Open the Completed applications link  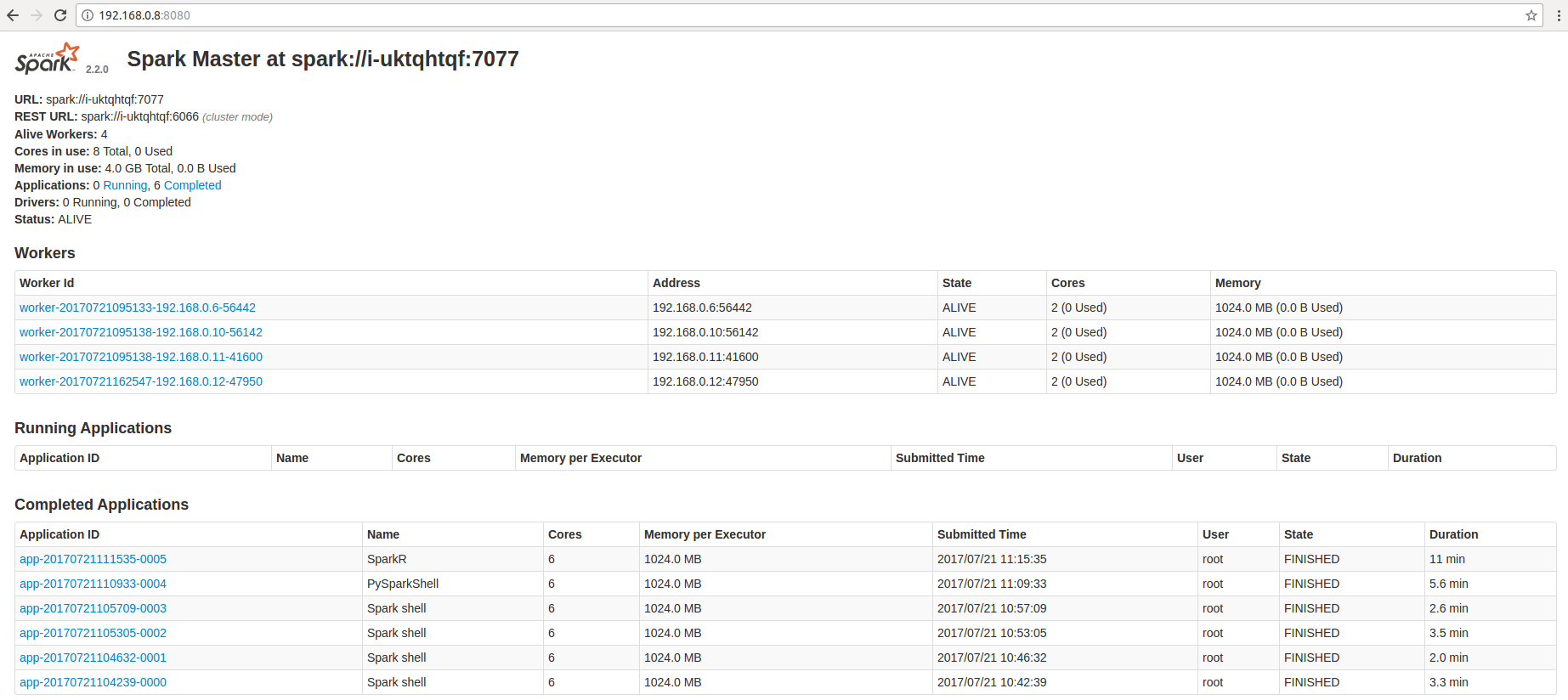tap(192, 185)
